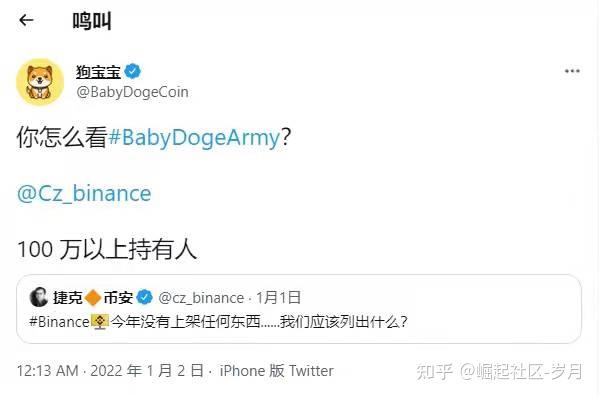Click the #Binance hashtag in the quoted tweet
This screenshot has height=396, width=599.
pyautogui.click(x=59, y=322)
